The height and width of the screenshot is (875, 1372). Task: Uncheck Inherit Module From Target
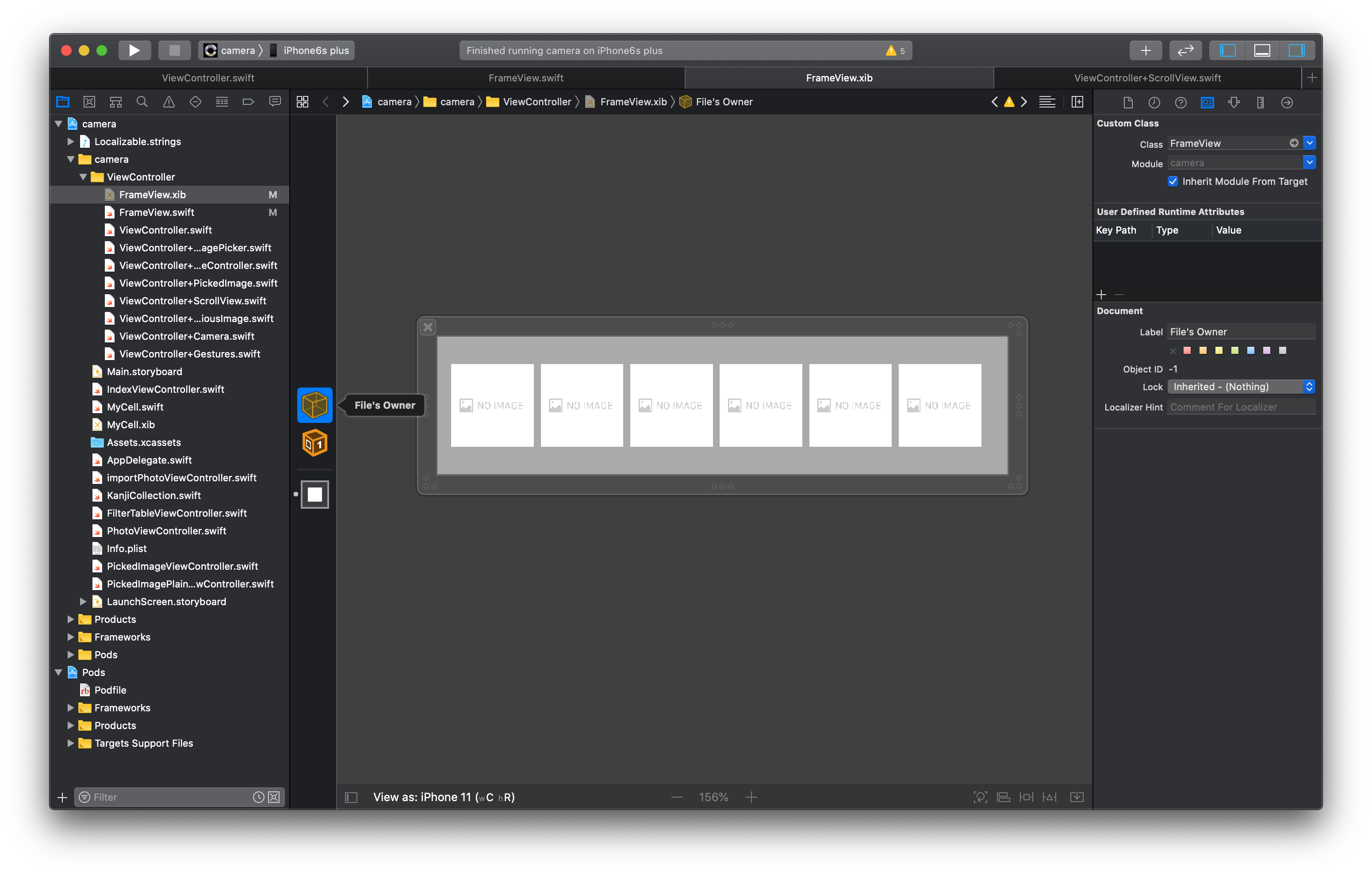[1173, 181]
